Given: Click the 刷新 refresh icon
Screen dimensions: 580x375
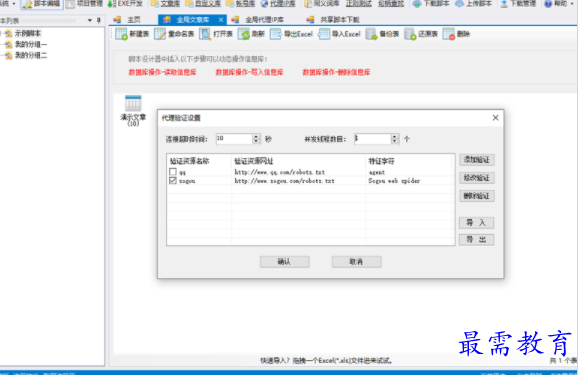Looking at the screenshot, I should tap(244, 34).
